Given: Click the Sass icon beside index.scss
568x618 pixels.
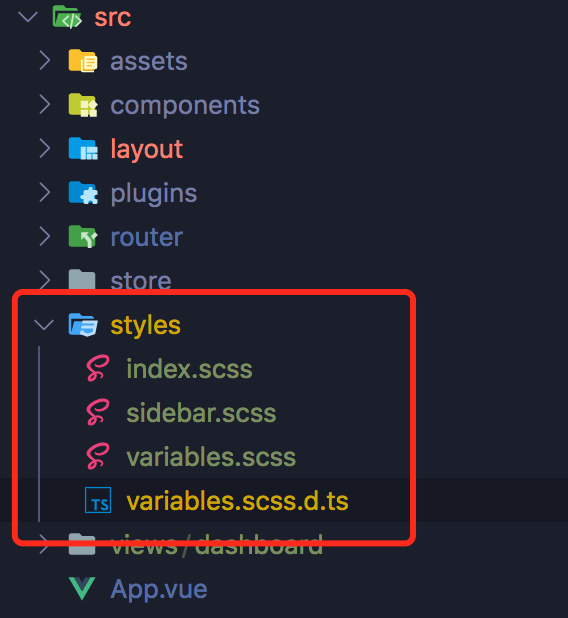Looking at the screenshot, I should click(98, 368).
